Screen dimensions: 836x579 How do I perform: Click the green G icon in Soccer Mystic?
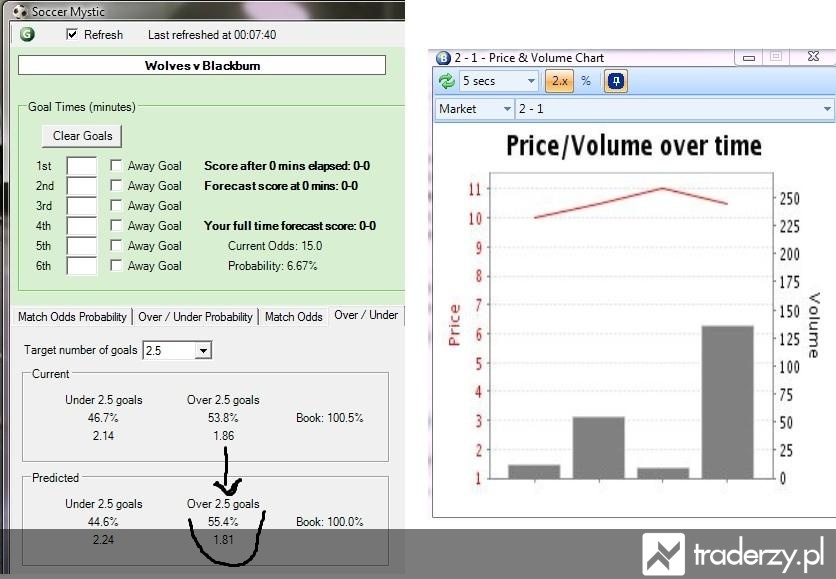coord(27,35)
